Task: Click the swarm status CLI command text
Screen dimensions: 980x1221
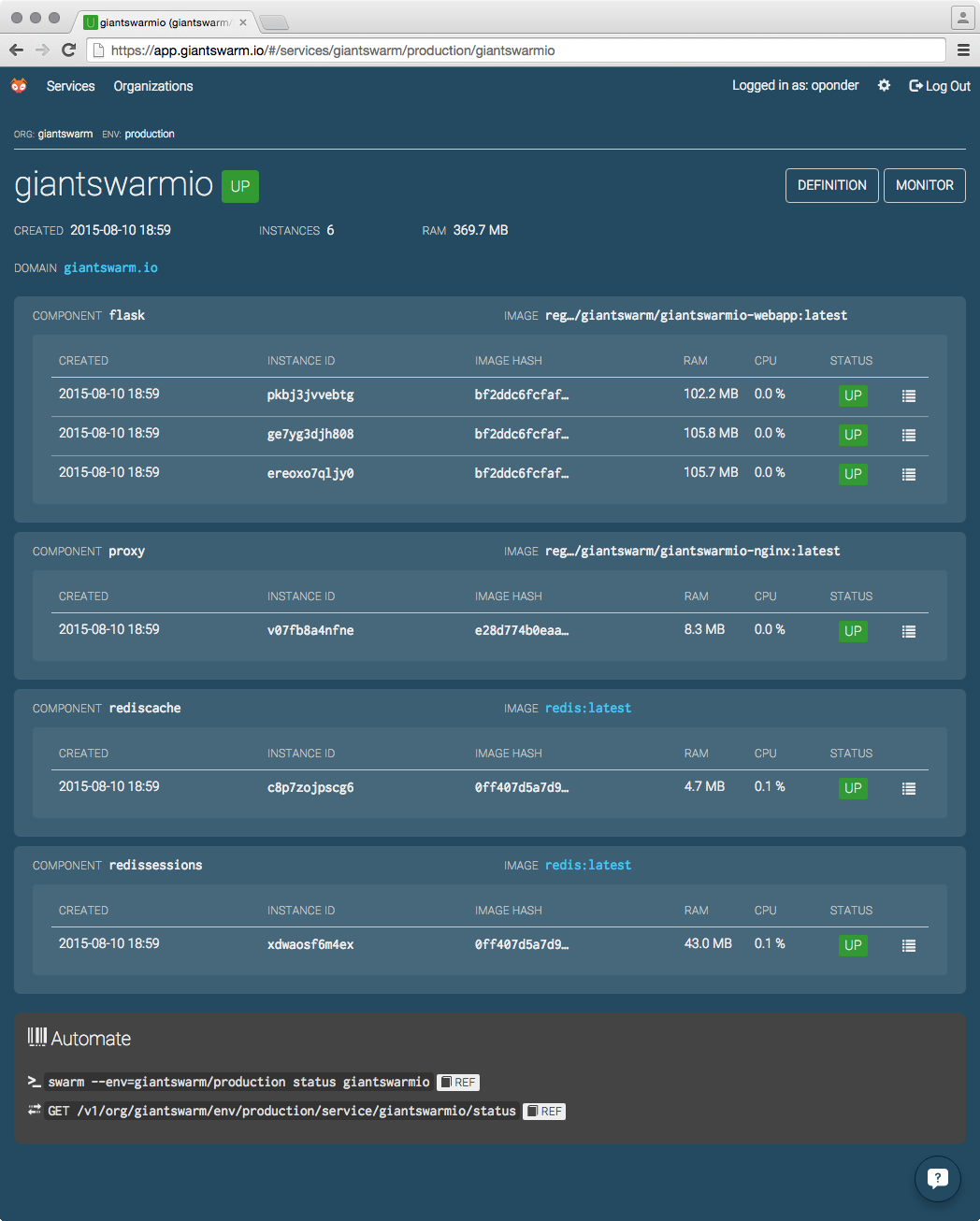Action: point(238,1082)
